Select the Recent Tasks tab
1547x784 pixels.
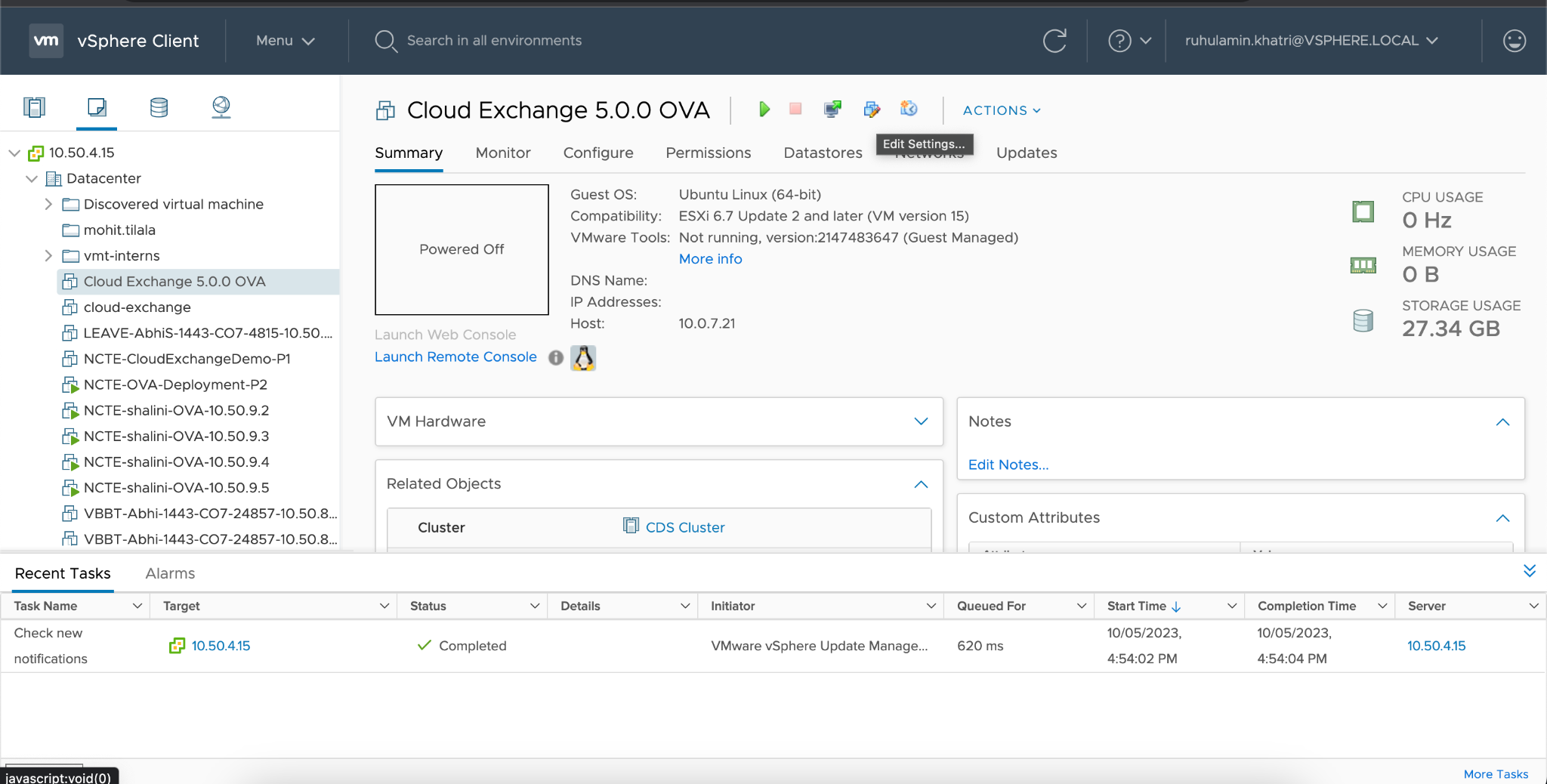click(63, 574)
